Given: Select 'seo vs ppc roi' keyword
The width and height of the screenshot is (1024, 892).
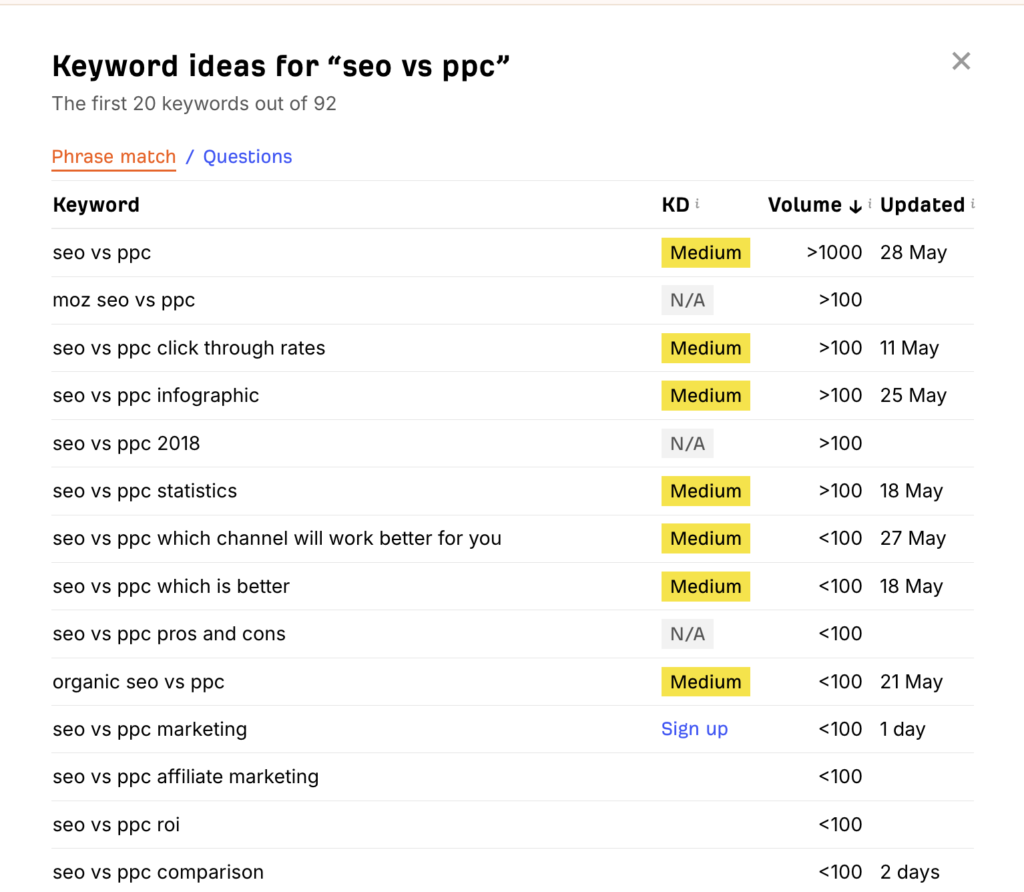Looking at the screenshot, I should 116,825.
